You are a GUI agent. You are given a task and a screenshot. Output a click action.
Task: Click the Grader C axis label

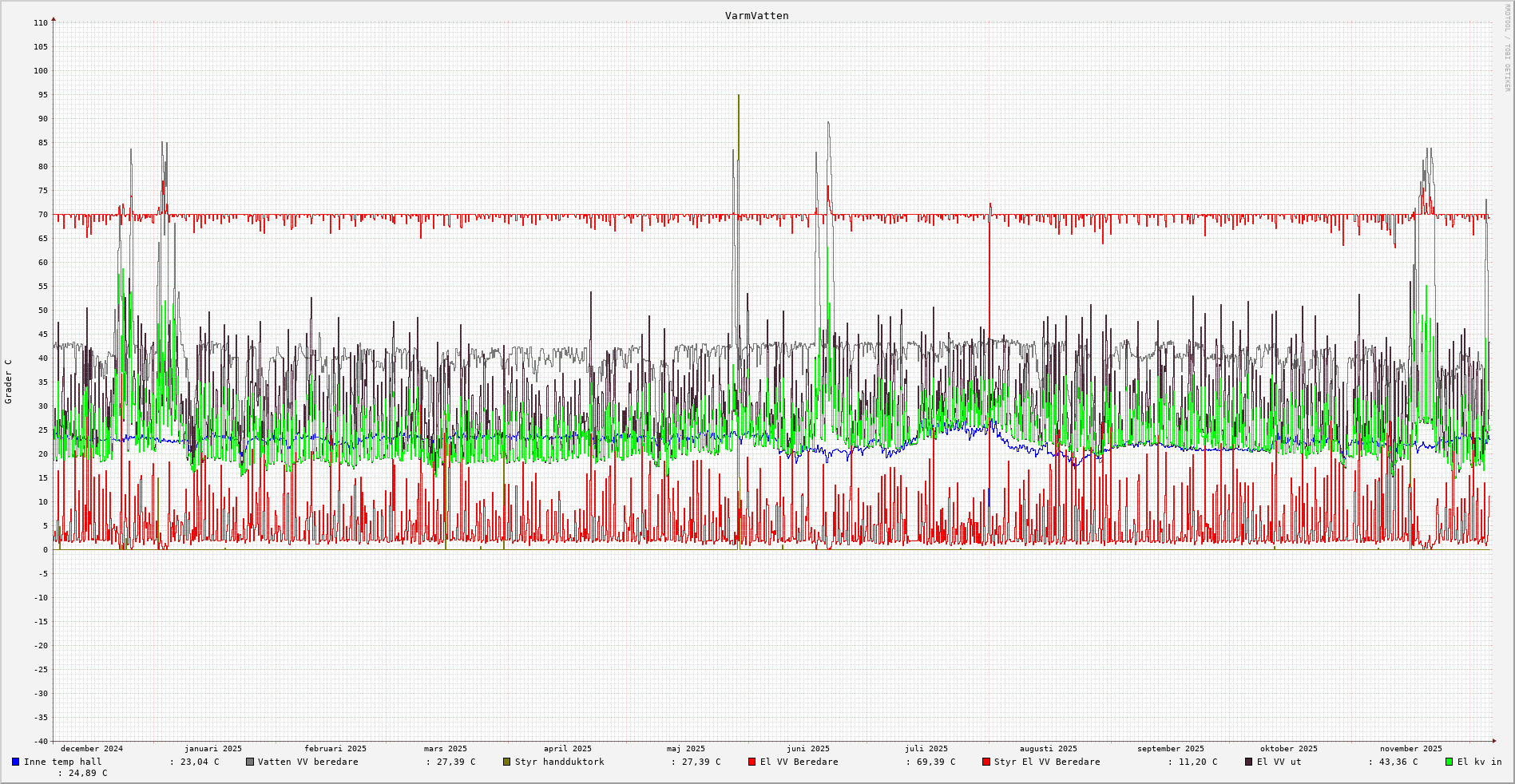tap(9, 382)
